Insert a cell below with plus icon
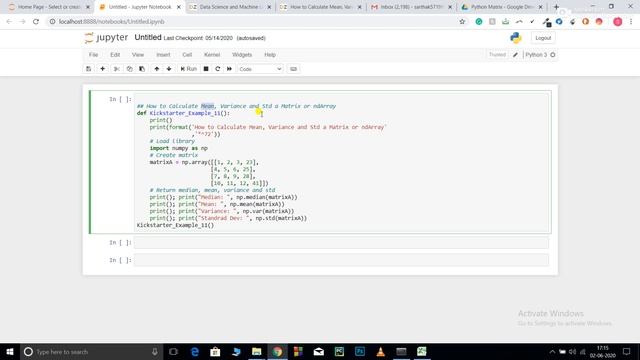The height and width of the screenshot is (360, 640). (x=102, y=69)
